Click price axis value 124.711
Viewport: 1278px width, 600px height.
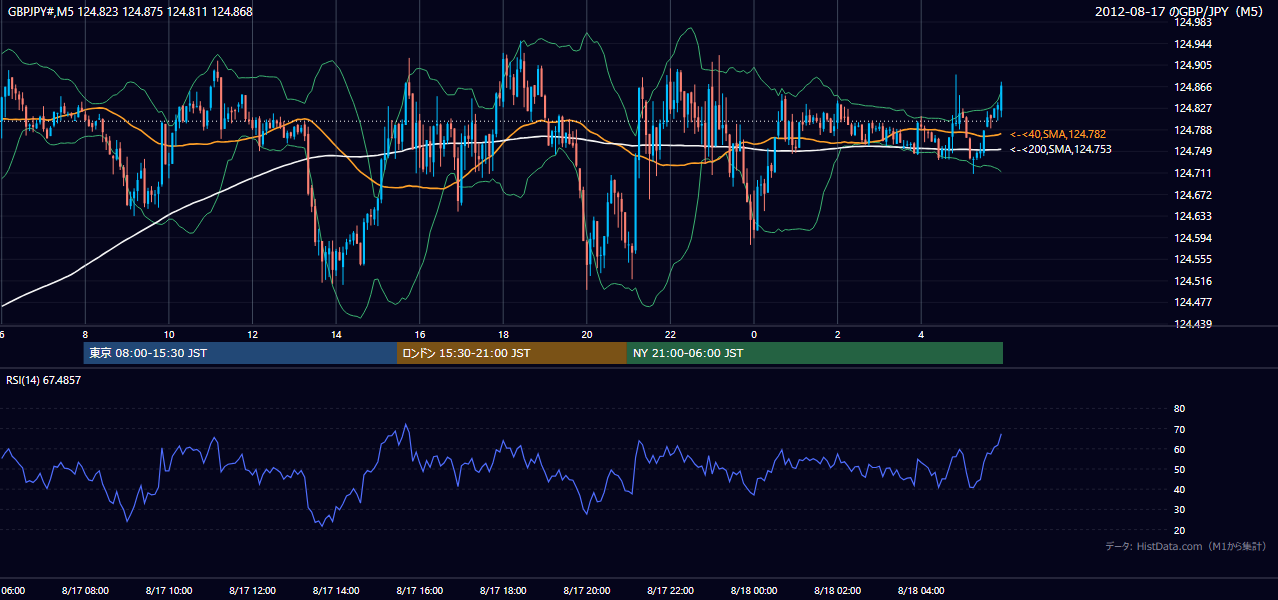tap(1193, 173)
